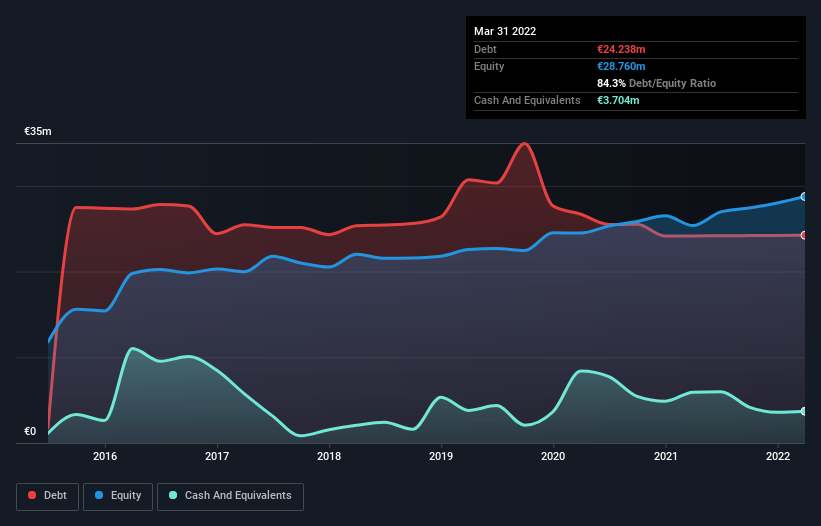821x526 pixels.
Task: Click the 2021 x-axis label
Action: 665,456
